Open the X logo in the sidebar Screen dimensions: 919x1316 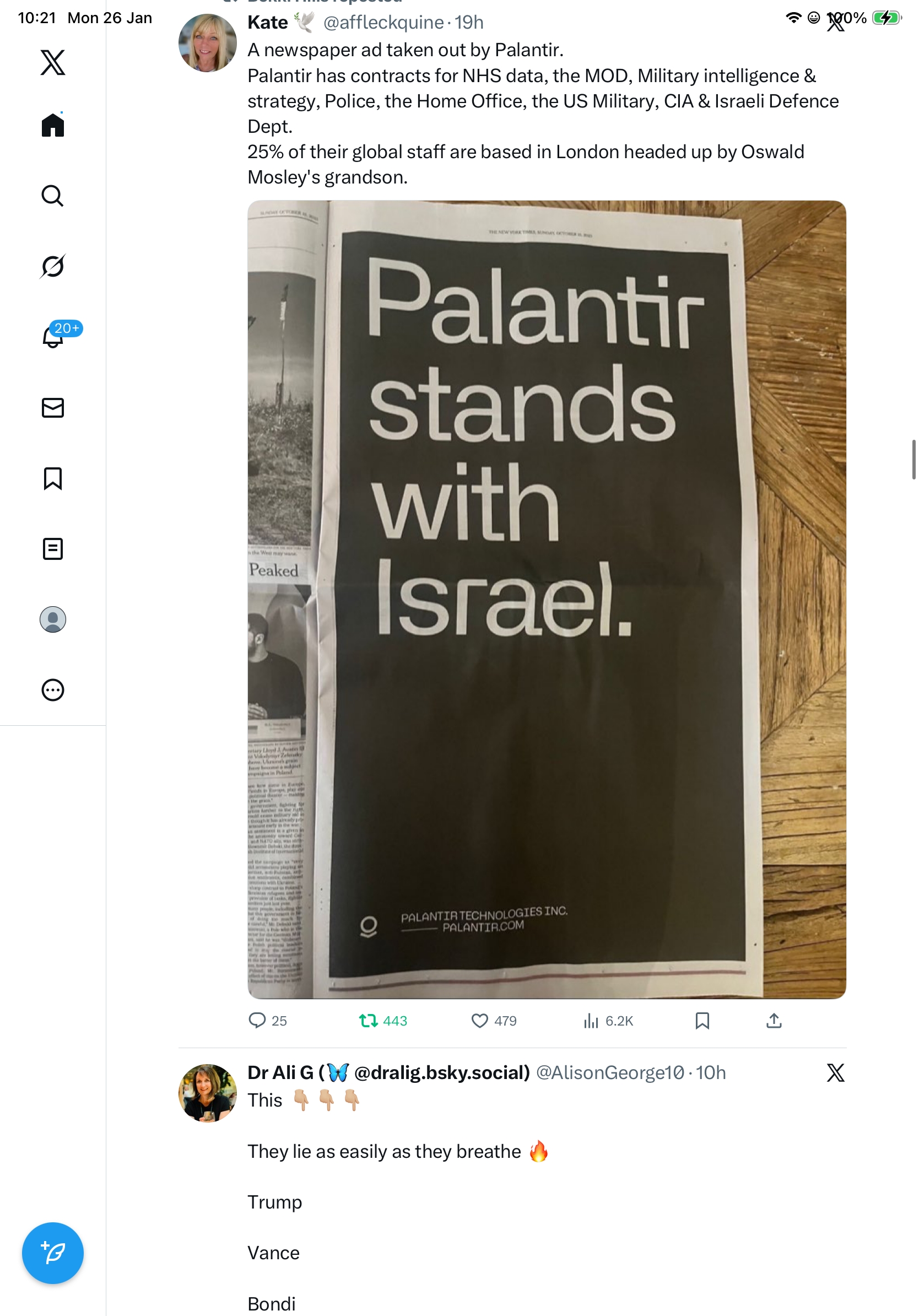click(53, 62)
